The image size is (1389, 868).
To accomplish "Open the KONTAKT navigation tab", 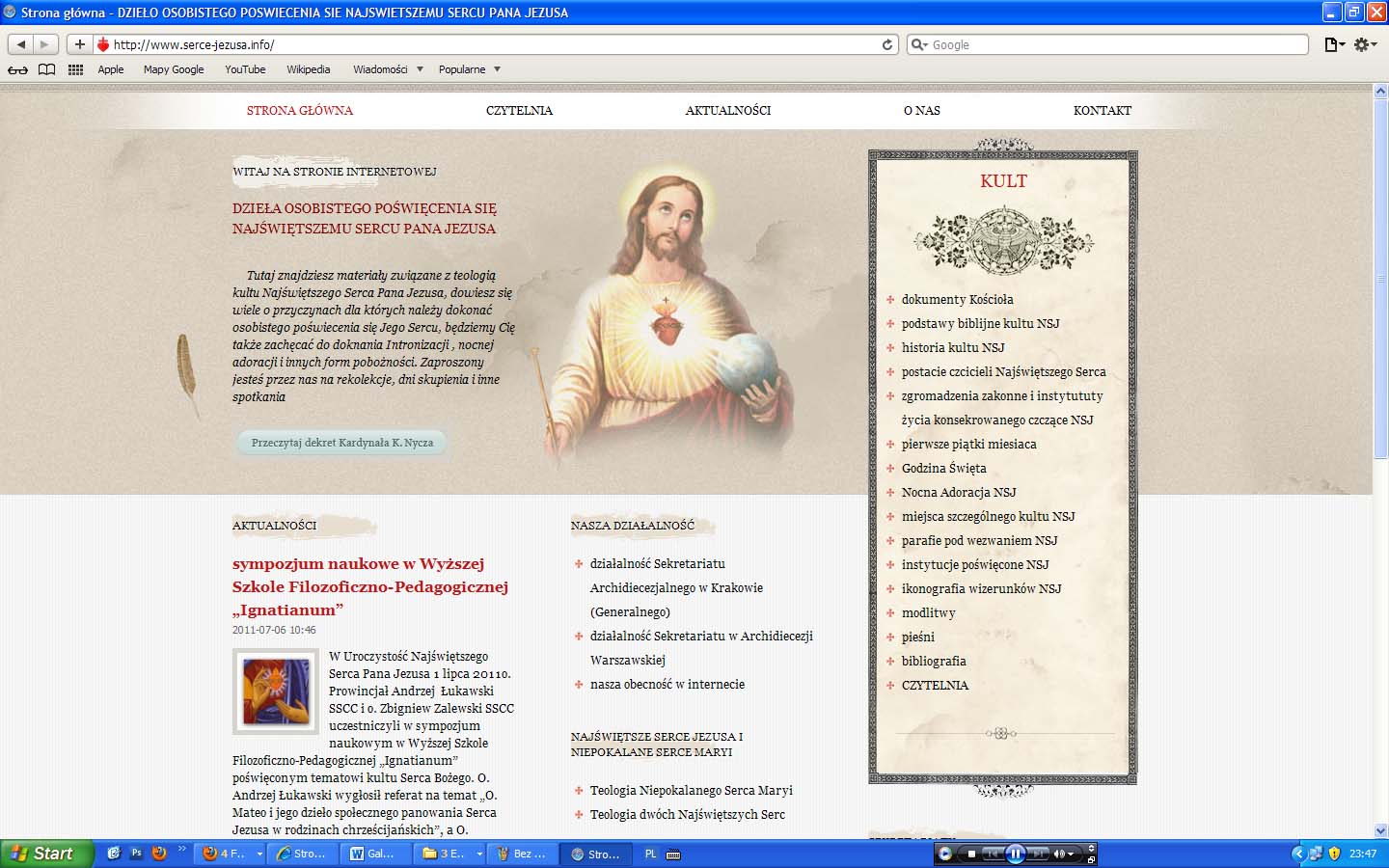I will tap(1102, 111).
